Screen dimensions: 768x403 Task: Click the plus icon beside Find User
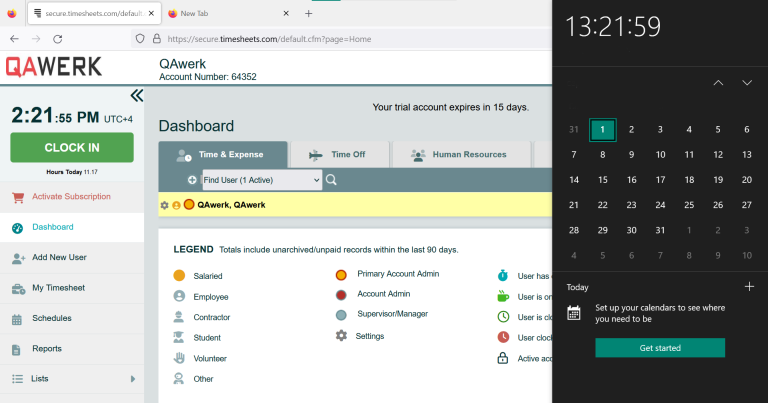(192, 180)
